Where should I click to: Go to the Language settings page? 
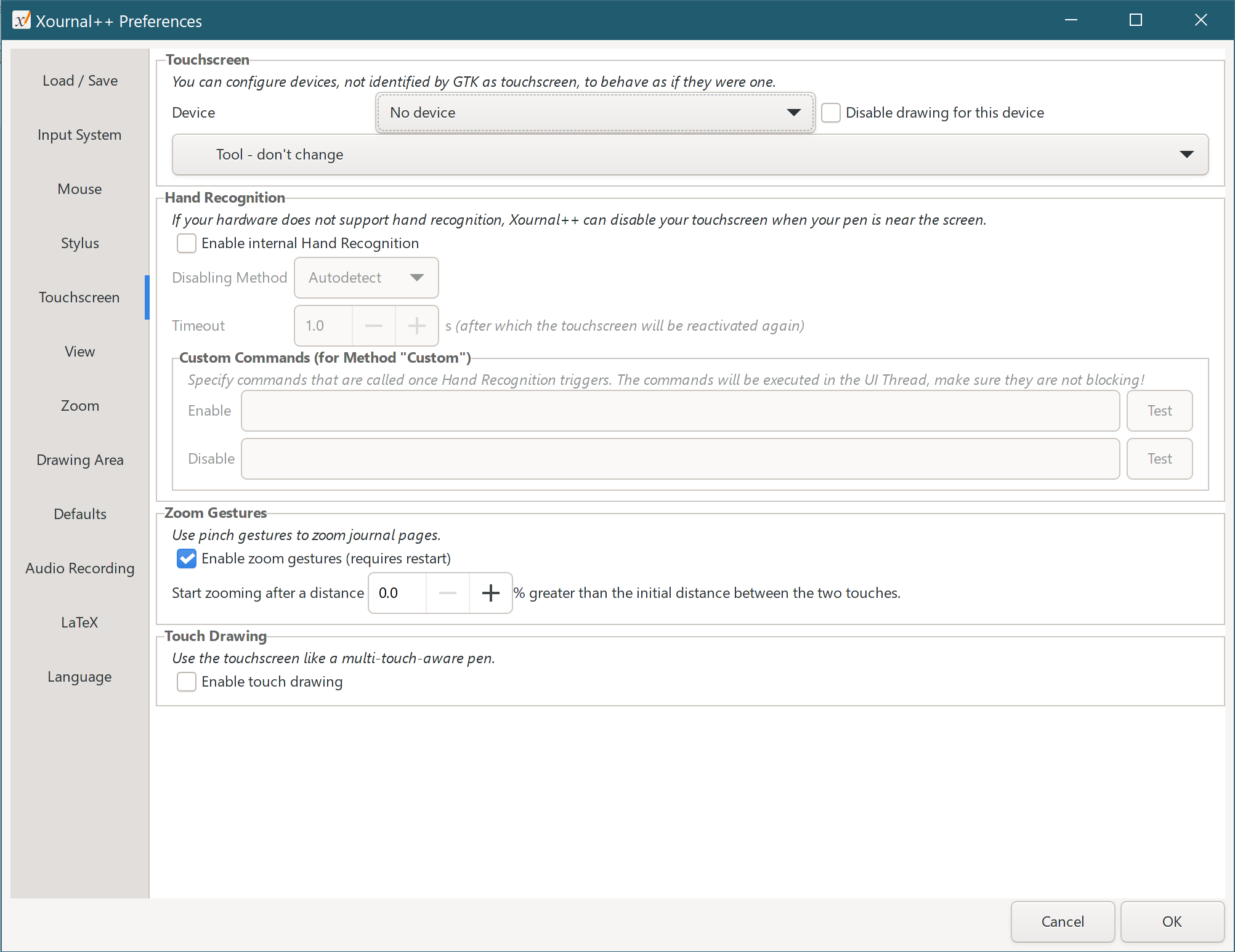coord(79,676)
